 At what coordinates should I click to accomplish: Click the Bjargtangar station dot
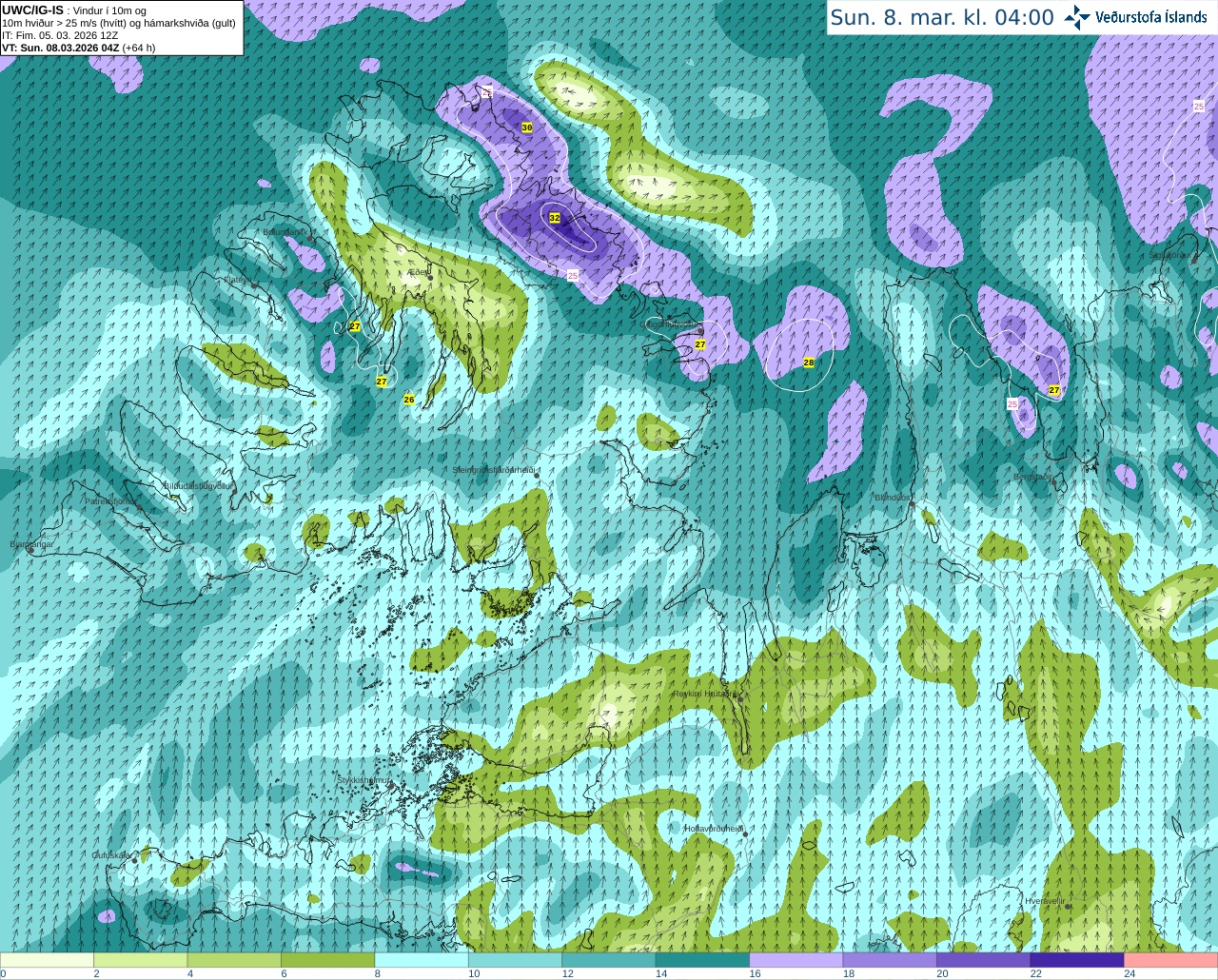point(30,550)
